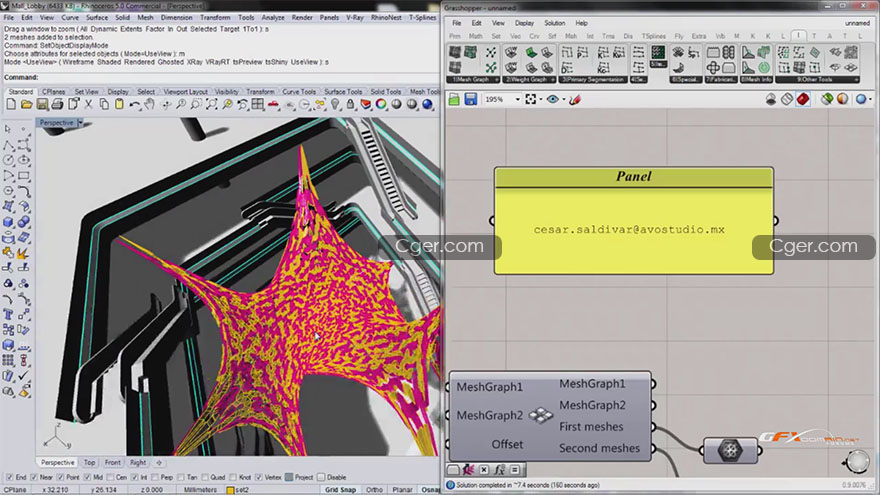880x495 pixels.
Task: Enable the Perp osnap checkbox
Action: click(x=155, y=477)
